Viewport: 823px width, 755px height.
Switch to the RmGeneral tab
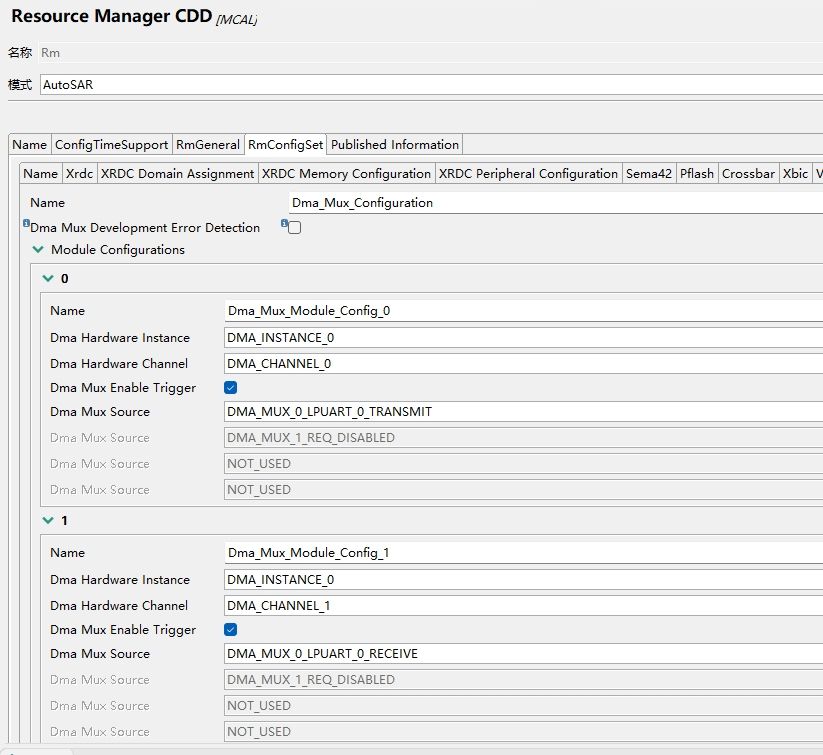tap(208, 145)
